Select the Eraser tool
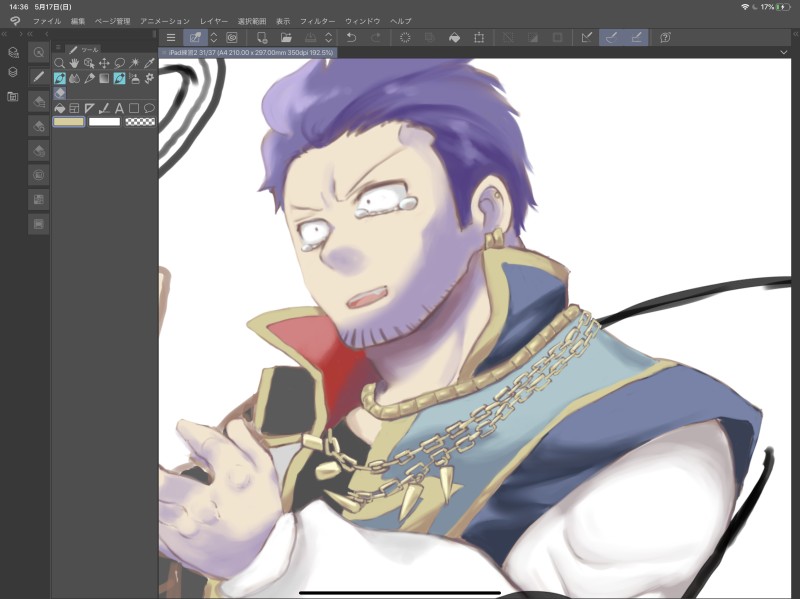Viewport: 800px width, 599px height. pos(60,93)
